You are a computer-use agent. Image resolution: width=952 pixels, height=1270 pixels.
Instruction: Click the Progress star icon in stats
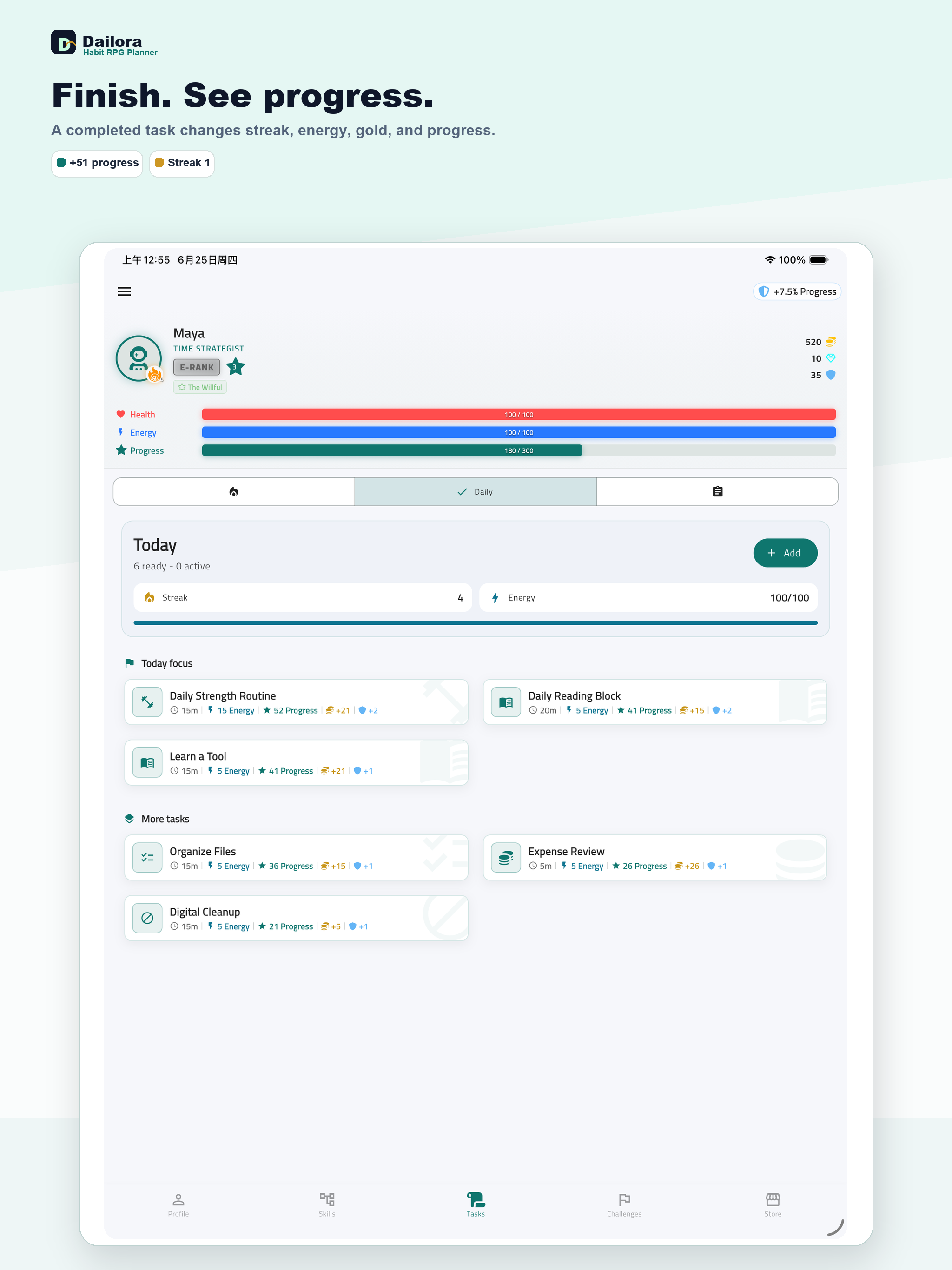pyautogui.click(x=121, y=450)
